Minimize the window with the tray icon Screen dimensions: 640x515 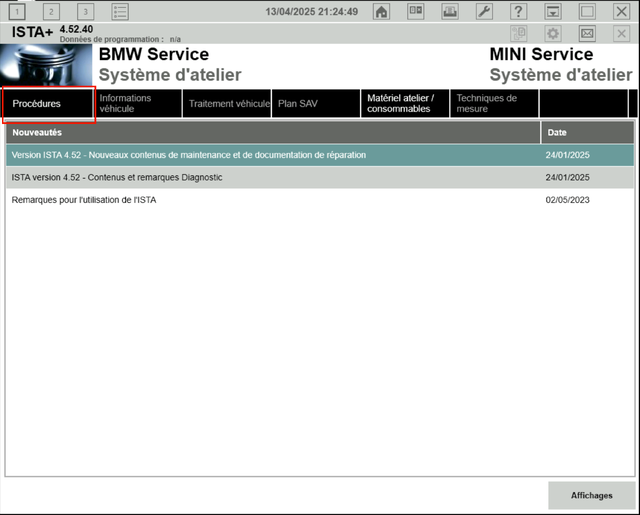point(553,11)
